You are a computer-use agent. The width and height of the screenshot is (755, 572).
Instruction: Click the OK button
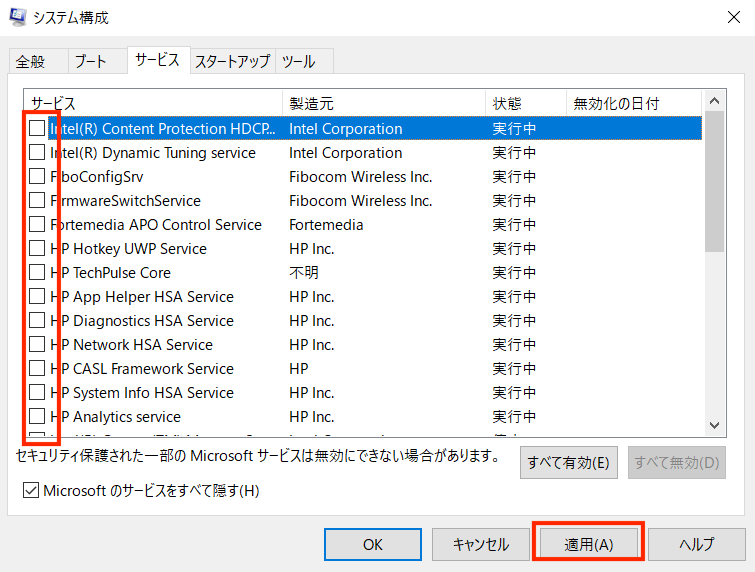[x=373, y=545]
